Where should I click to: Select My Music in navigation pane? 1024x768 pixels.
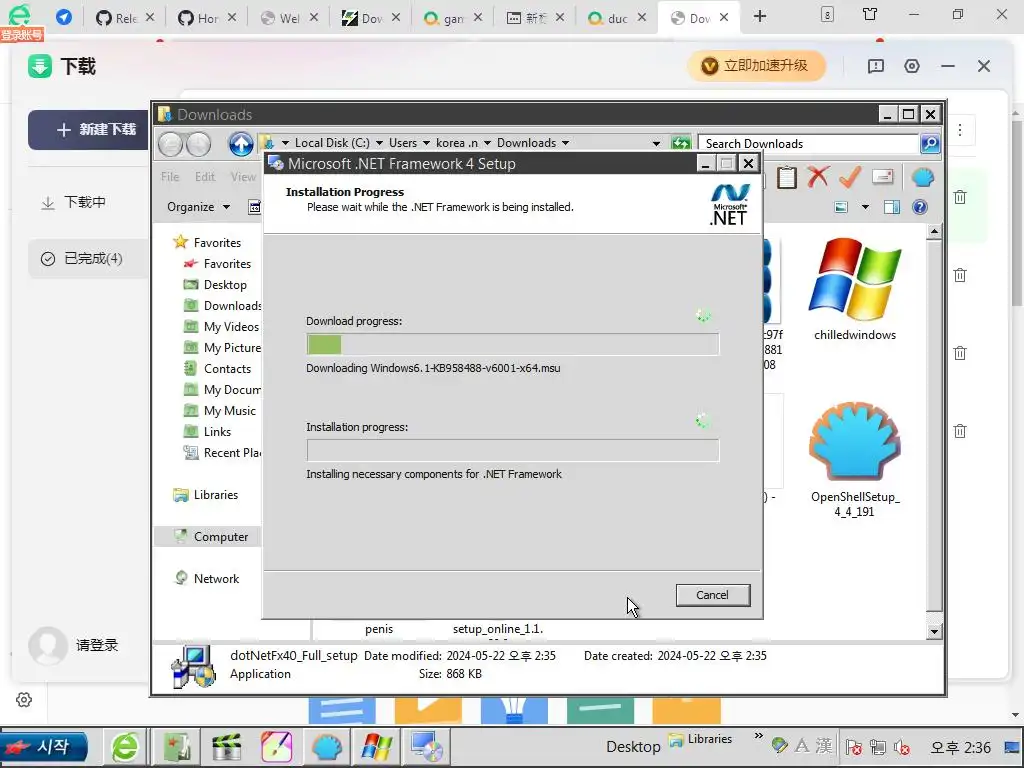click(219, 411)
